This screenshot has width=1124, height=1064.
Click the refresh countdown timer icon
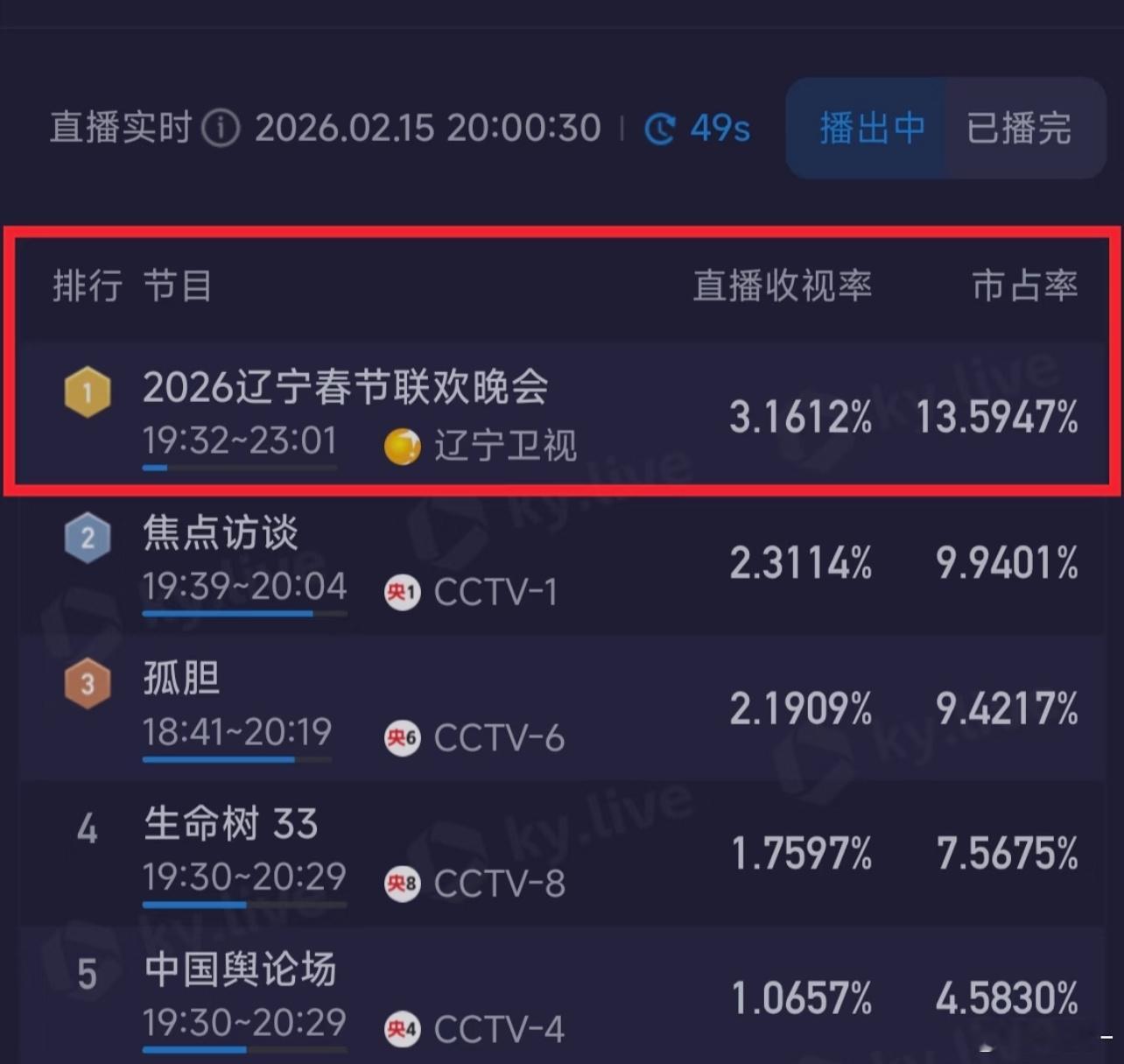659,128
